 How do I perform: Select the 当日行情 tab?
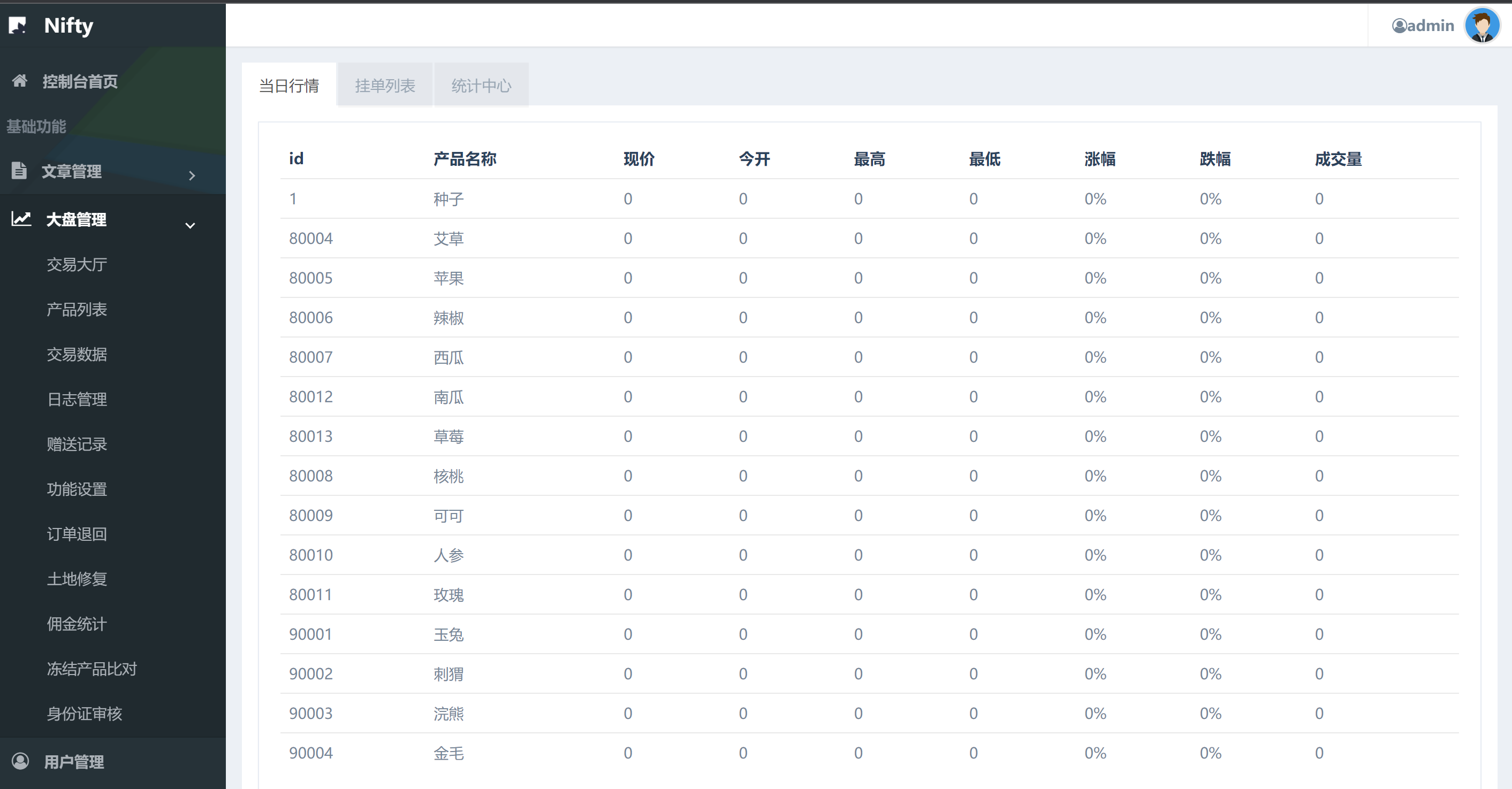(x=289, y=86)
